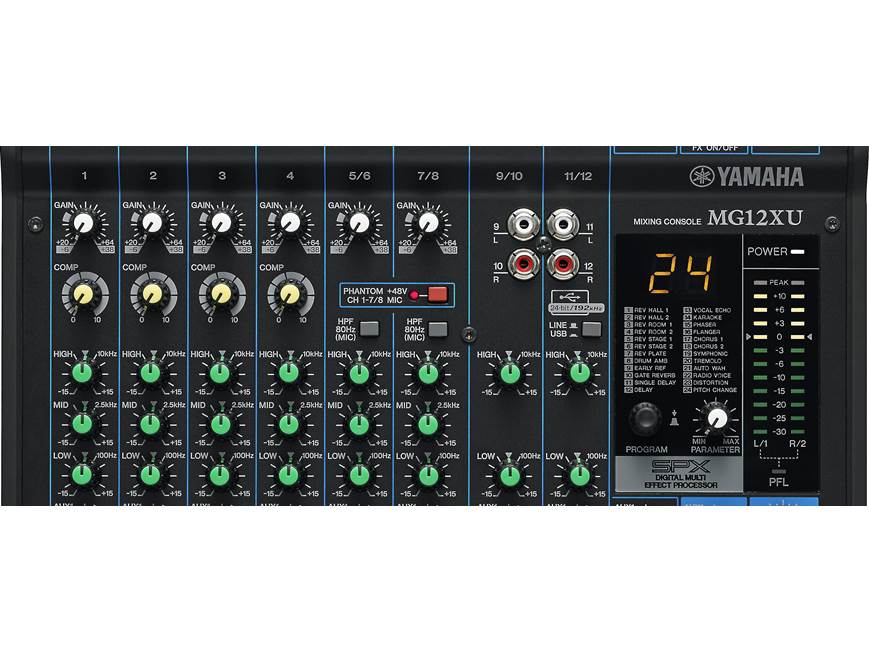Screen dimensions: 869x652
Task: Select REV HALL 1 from the effect list
Action: pos(646,309)
